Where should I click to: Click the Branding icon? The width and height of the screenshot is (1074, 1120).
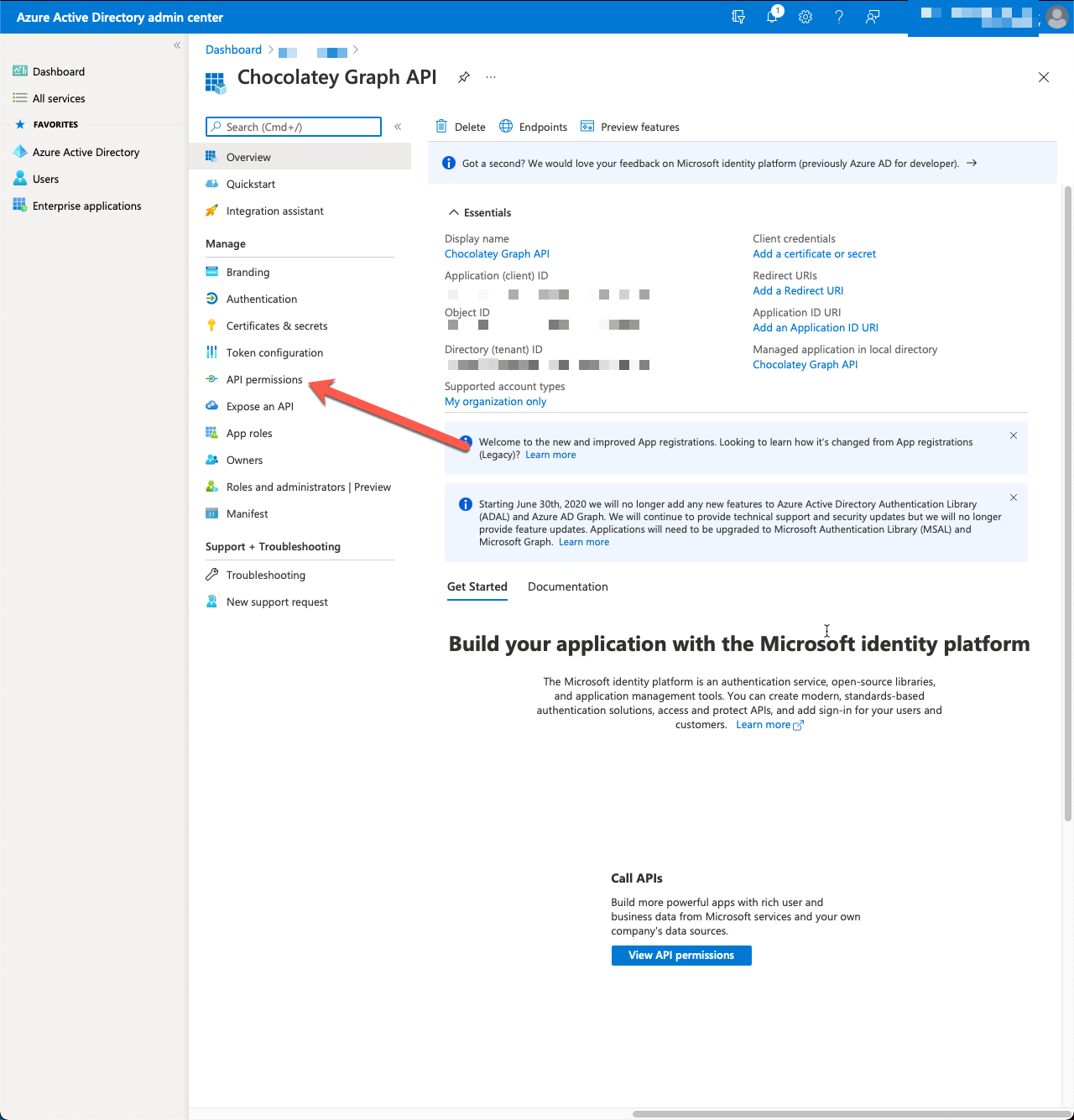point(211,272)
